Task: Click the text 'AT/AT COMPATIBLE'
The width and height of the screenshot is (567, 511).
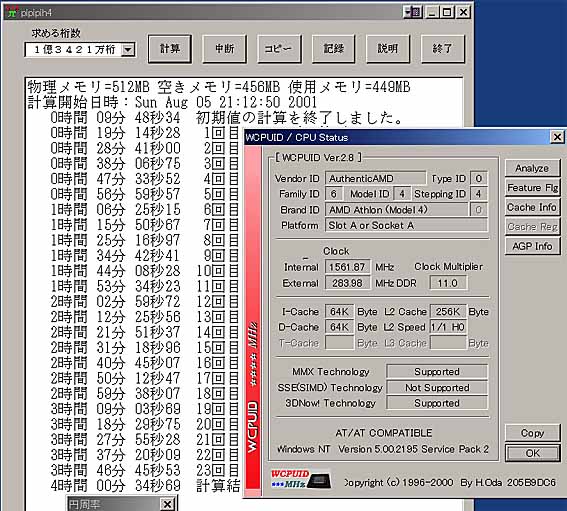Action: 384,433
